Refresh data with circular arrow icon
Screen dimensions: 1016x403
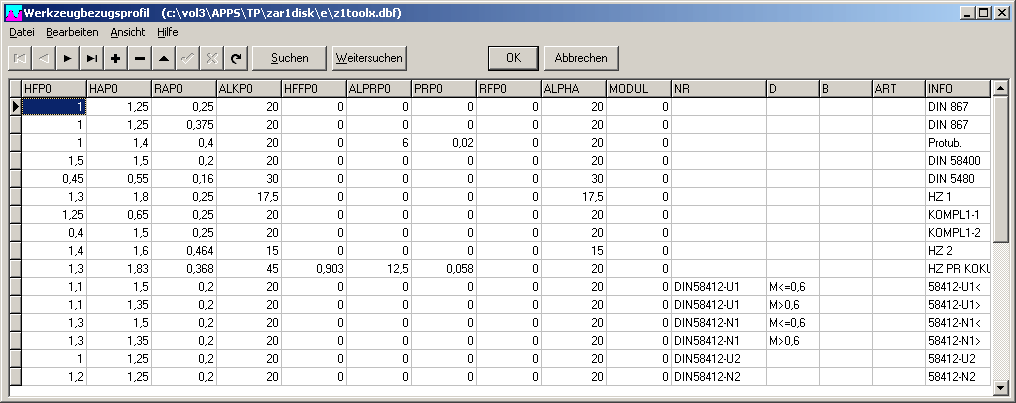pos(236,58)
